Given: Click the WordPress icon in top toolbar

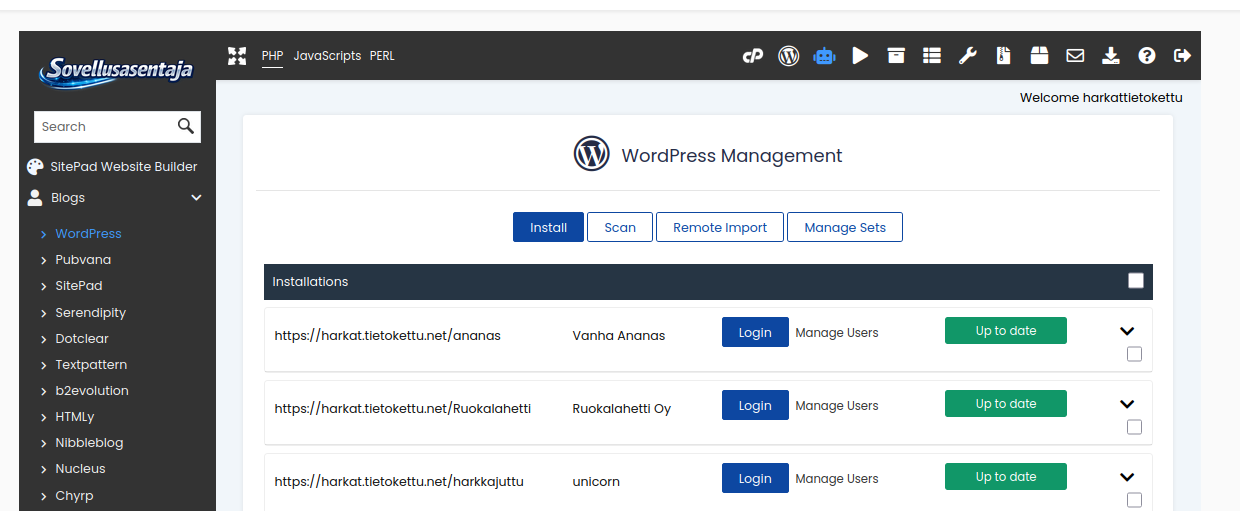Looking at the screenshot, I should [x=789, y=56].
